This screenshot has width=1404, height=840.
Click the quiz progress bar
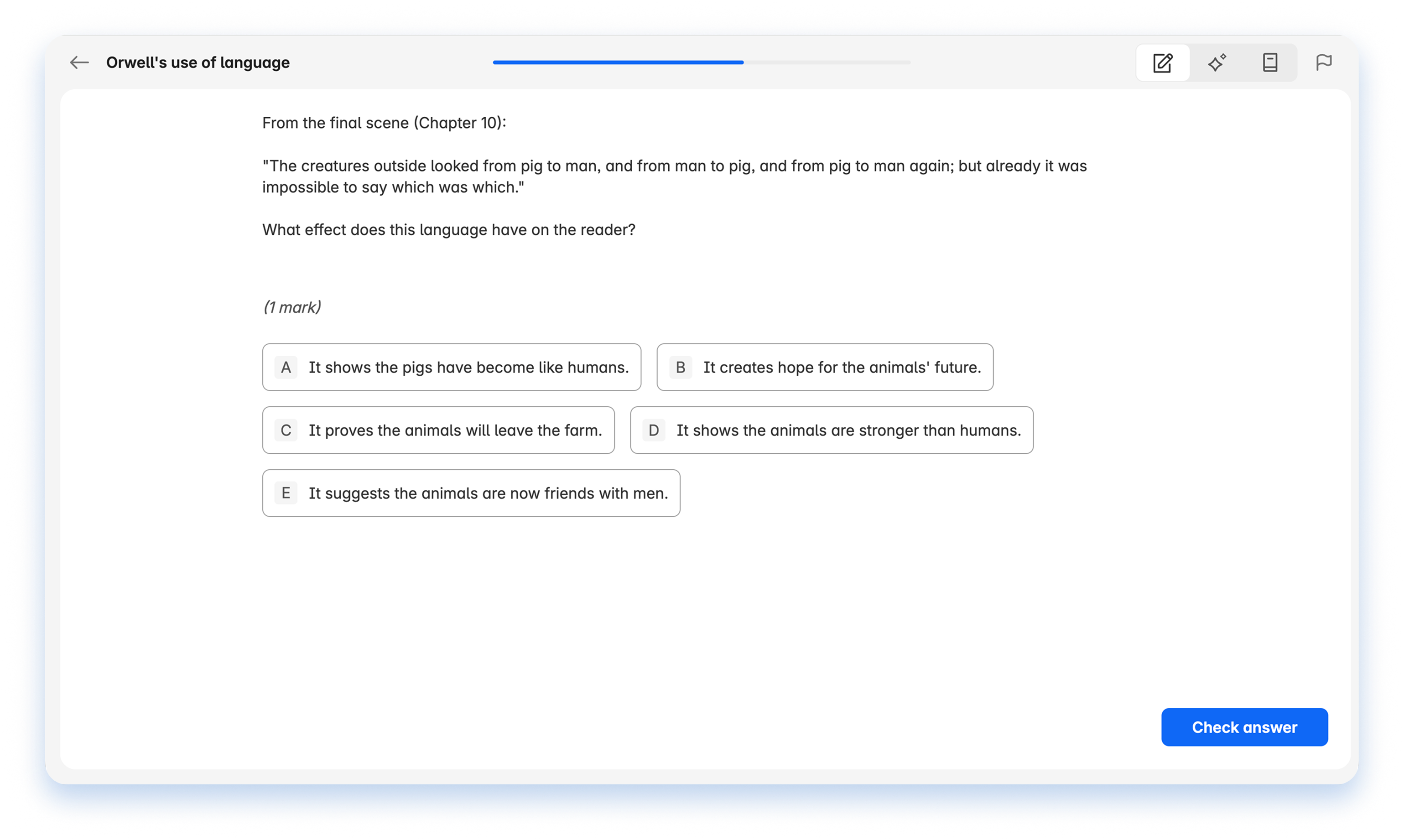tap(702, 62)
